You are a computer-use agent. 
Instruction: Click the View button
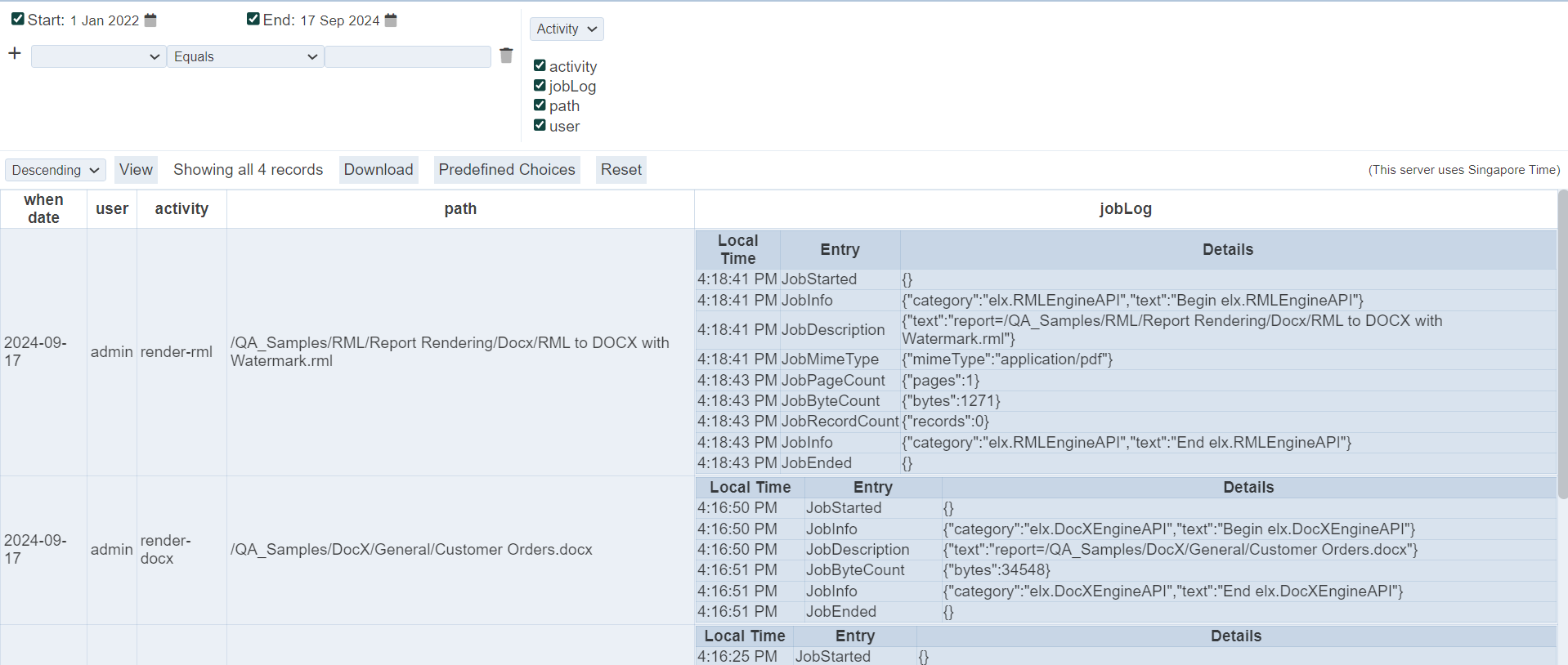[x=136, y=170]
